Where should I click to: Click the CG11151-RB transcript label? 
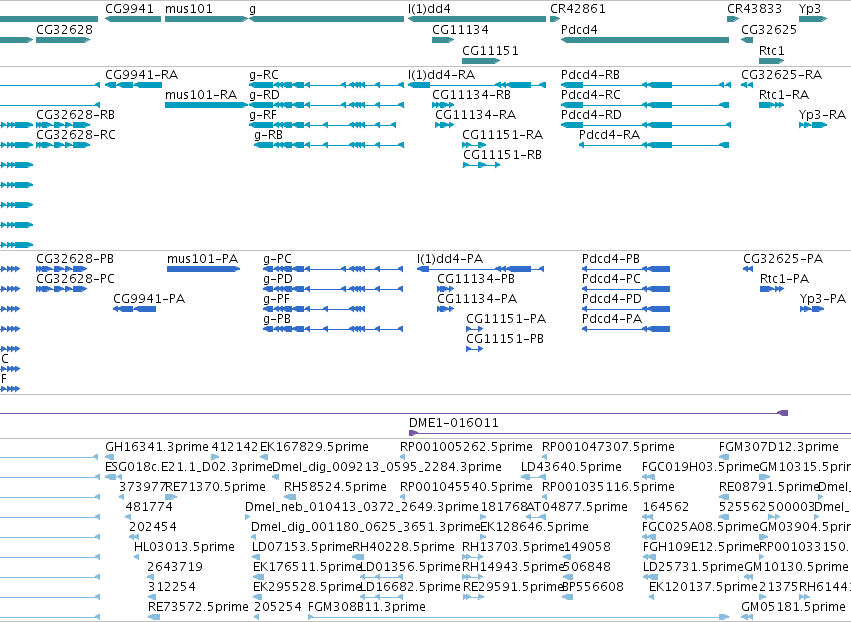[x=503, y=155]
